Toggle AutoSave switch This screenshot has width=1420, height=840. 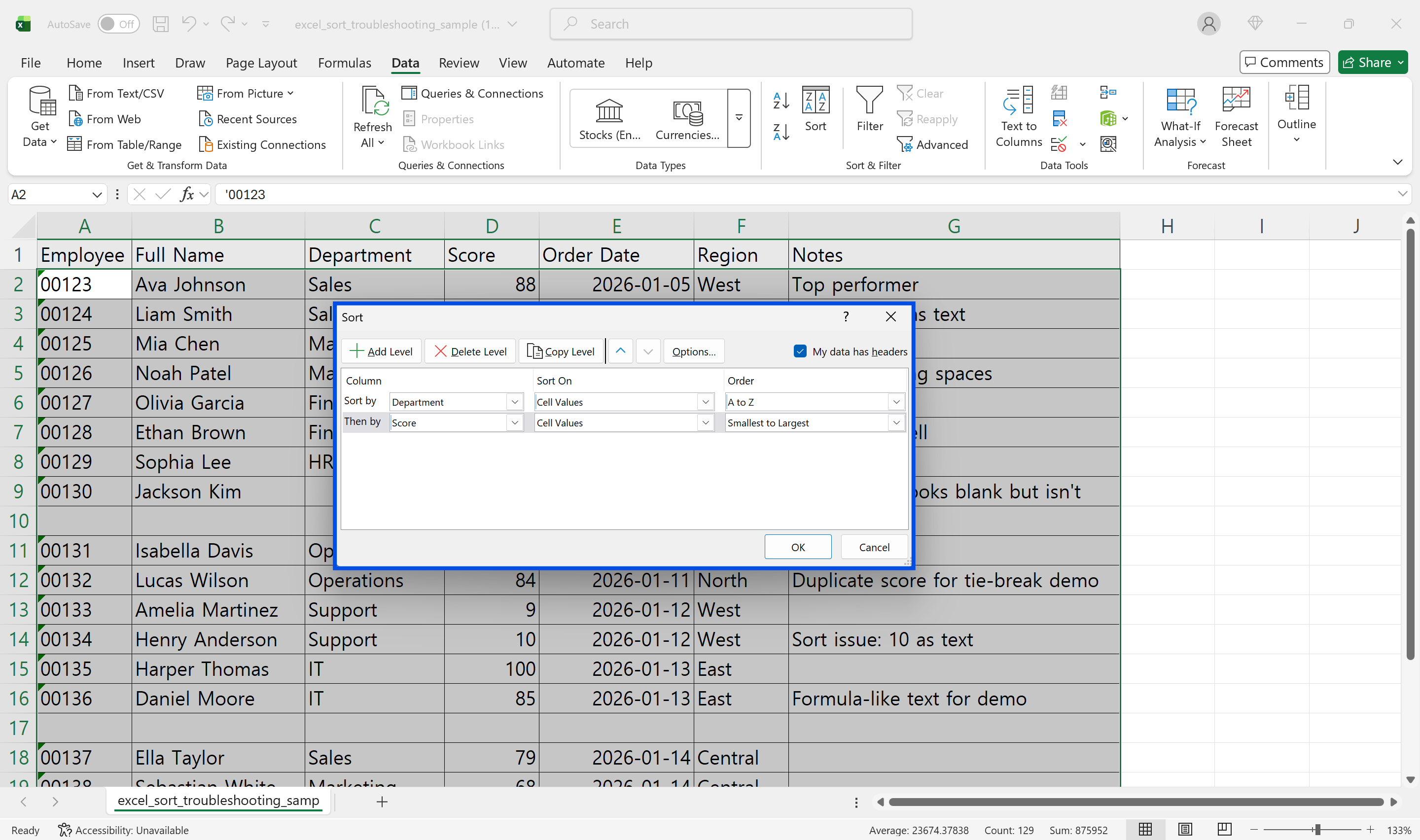pos(118,24)
